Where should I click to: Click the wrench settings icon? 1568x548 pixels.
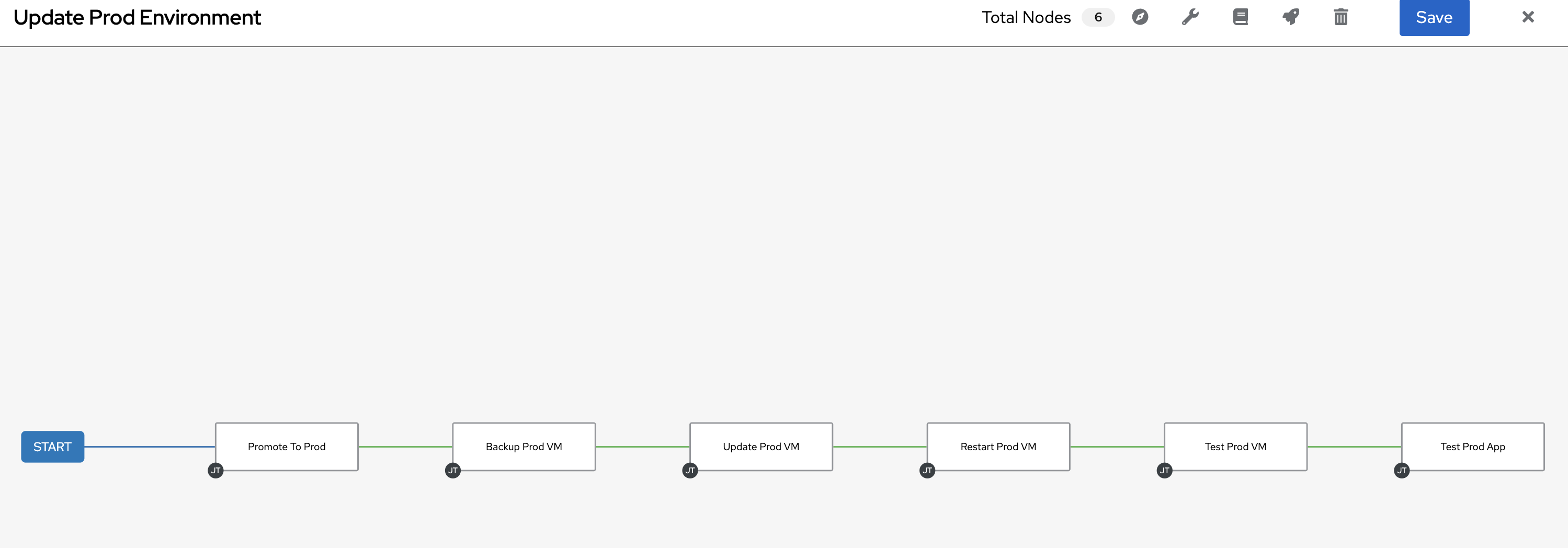[x=1190, y=18]
